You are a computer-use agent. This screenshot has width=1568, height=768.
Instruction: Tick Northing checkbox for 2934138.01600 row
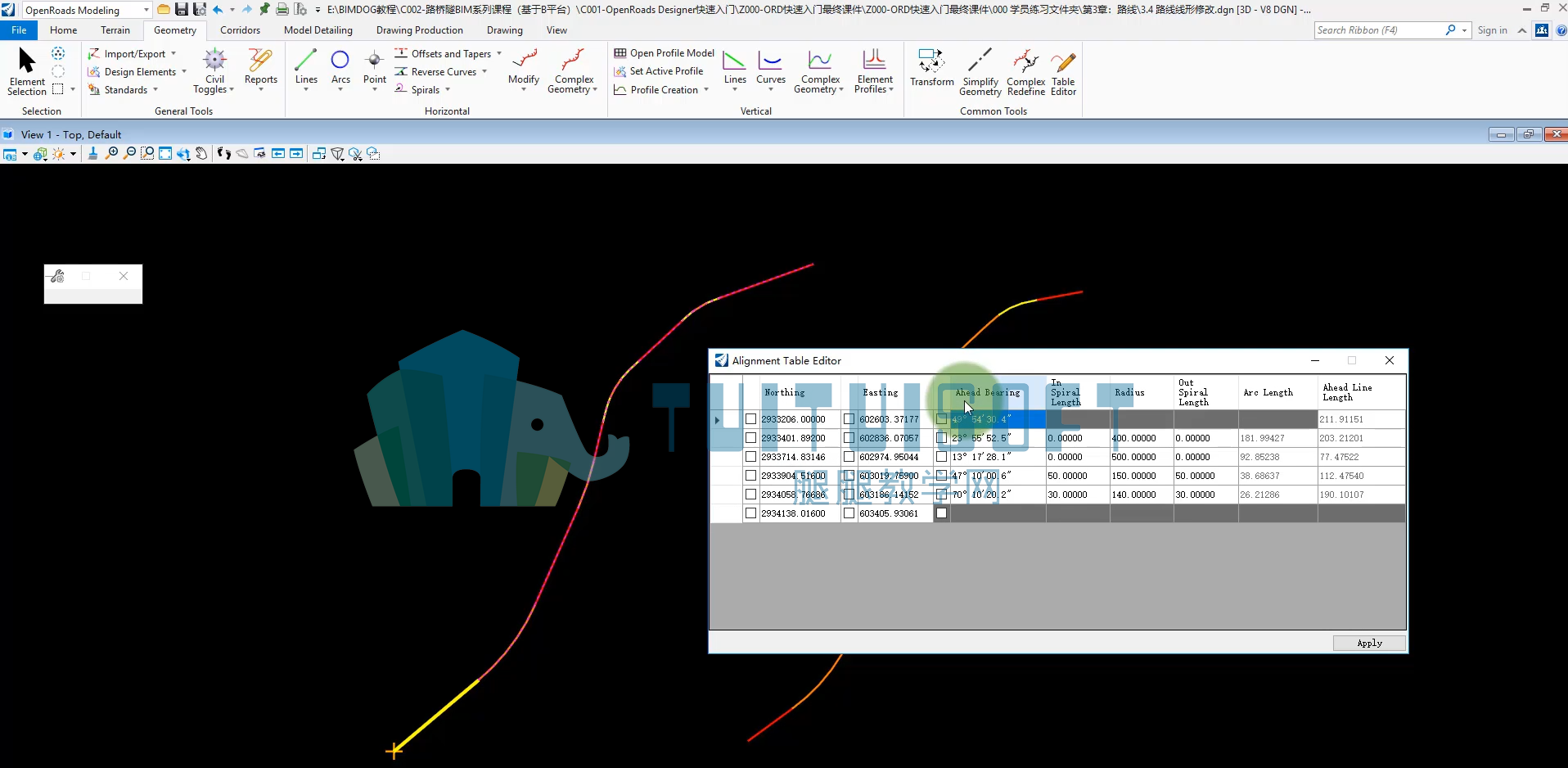750,513
